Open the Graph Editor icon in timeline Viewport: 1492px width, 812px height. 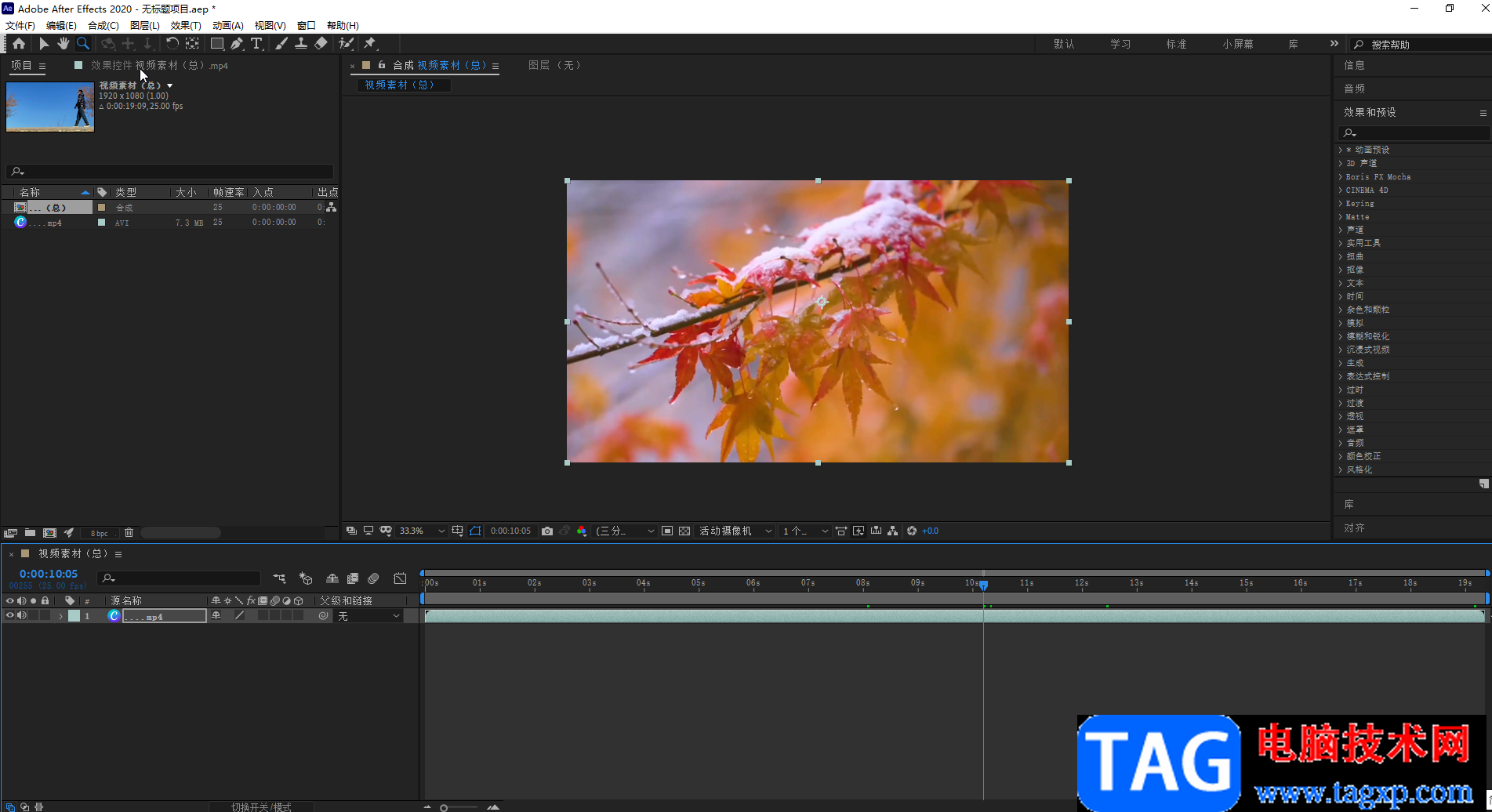tap(400, 578)
